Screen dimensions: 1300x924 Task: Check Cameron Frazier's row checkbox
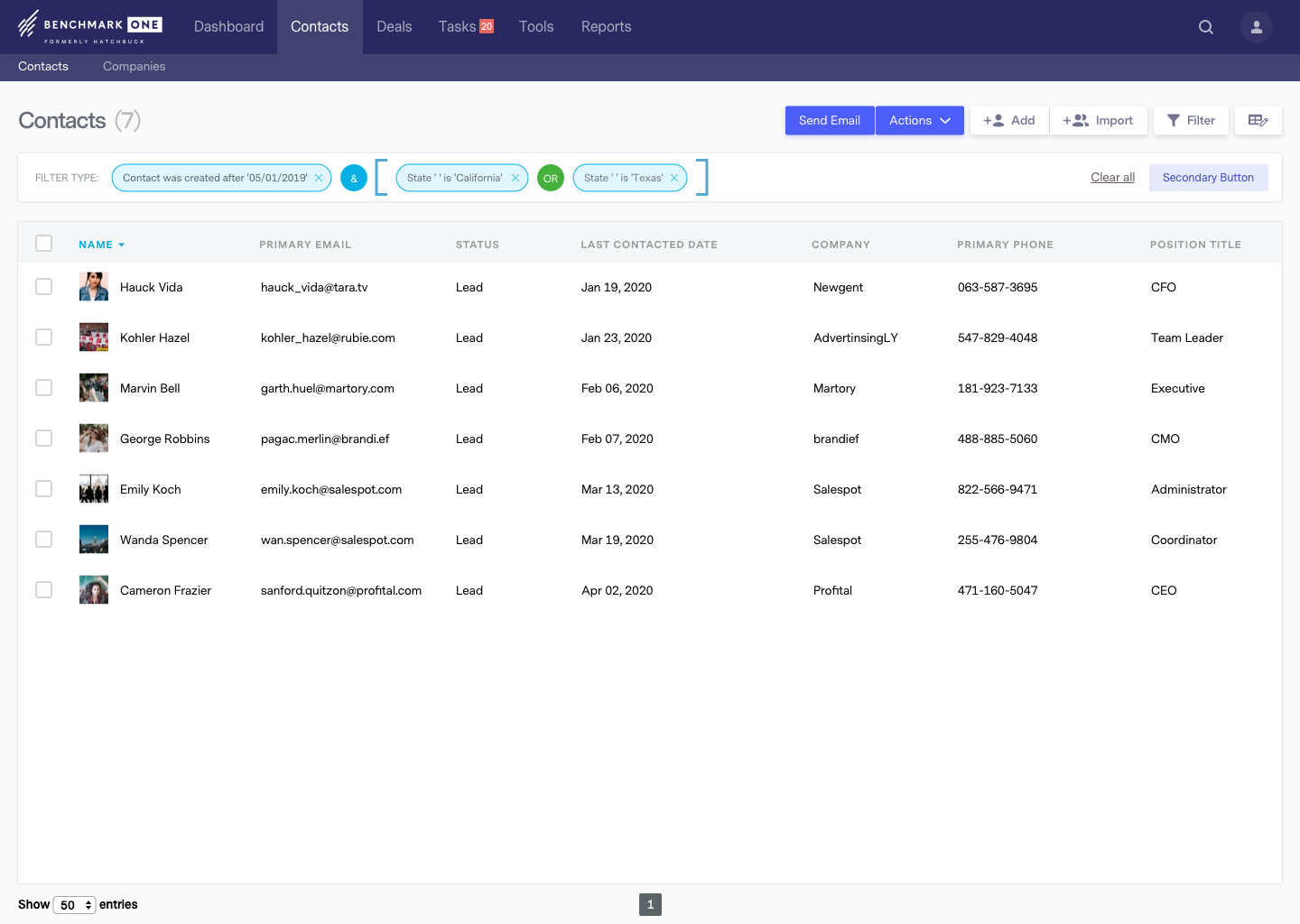point(43,589)
